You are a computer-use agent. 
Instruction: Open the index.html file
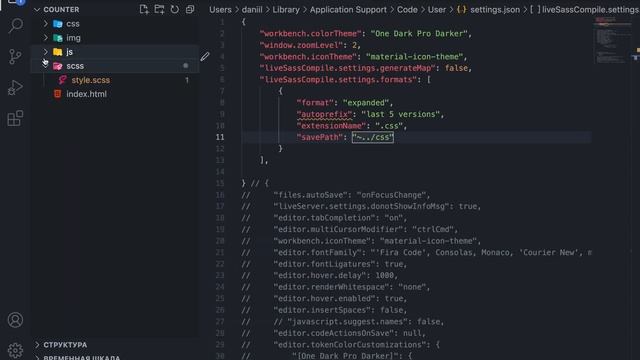tap(87, 94)
